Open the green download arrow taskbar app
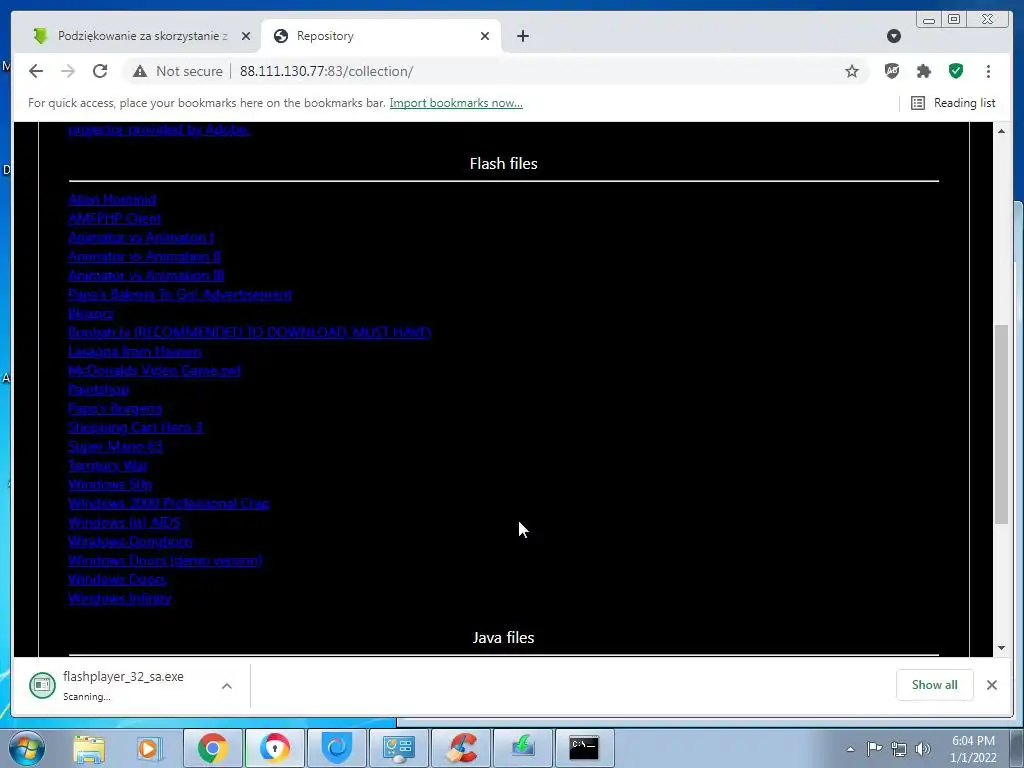The image size is (1024, 768). tap(522, 748)
